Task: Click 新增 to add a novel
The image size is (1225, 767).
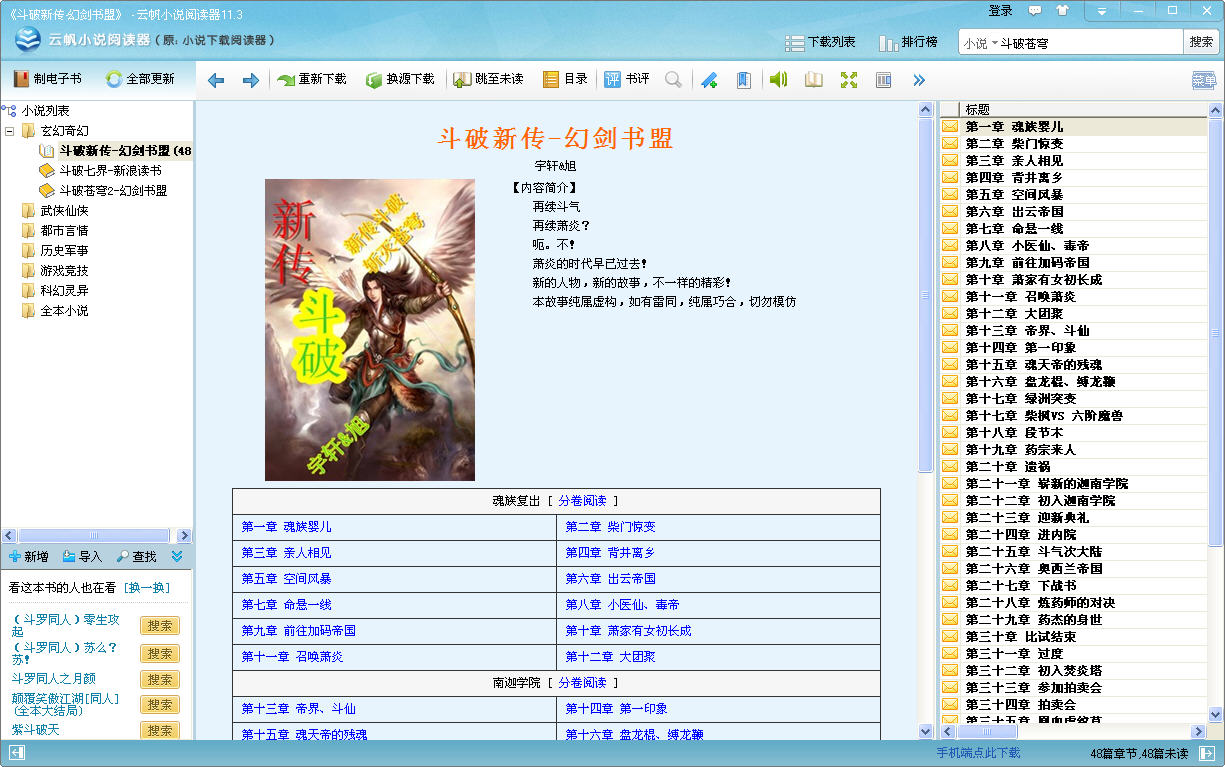Action: [28, 556]
